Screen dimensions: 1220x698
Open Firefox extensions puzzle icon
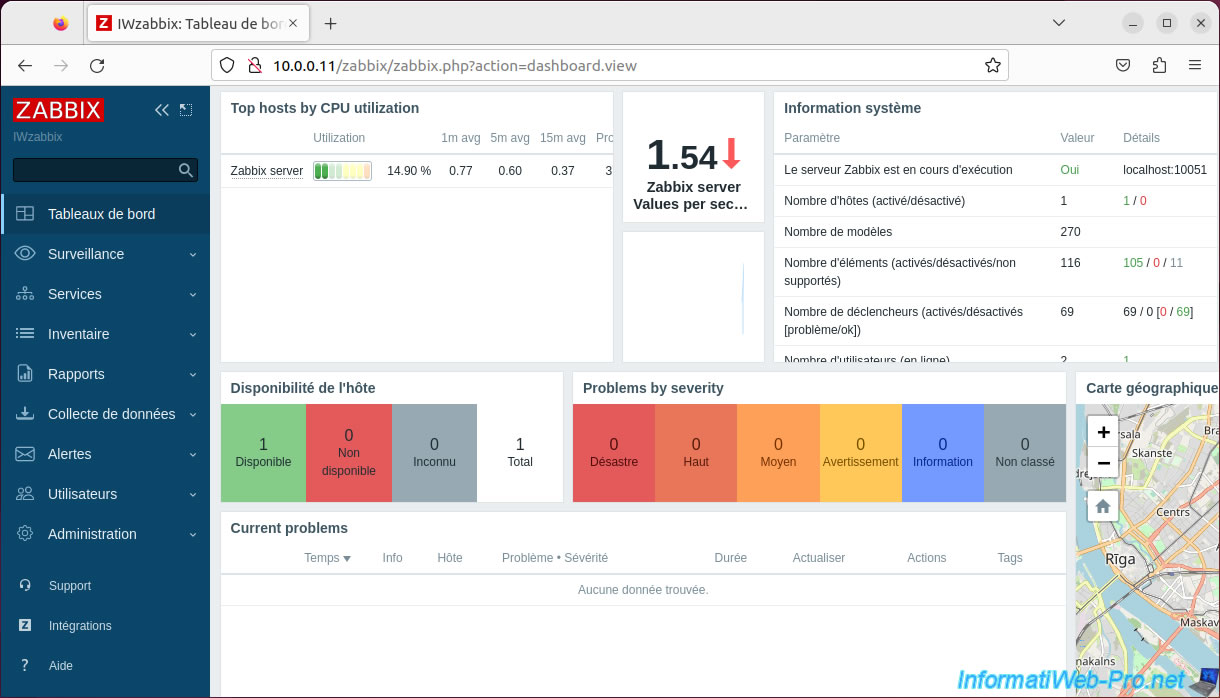tap(1159, 66)
